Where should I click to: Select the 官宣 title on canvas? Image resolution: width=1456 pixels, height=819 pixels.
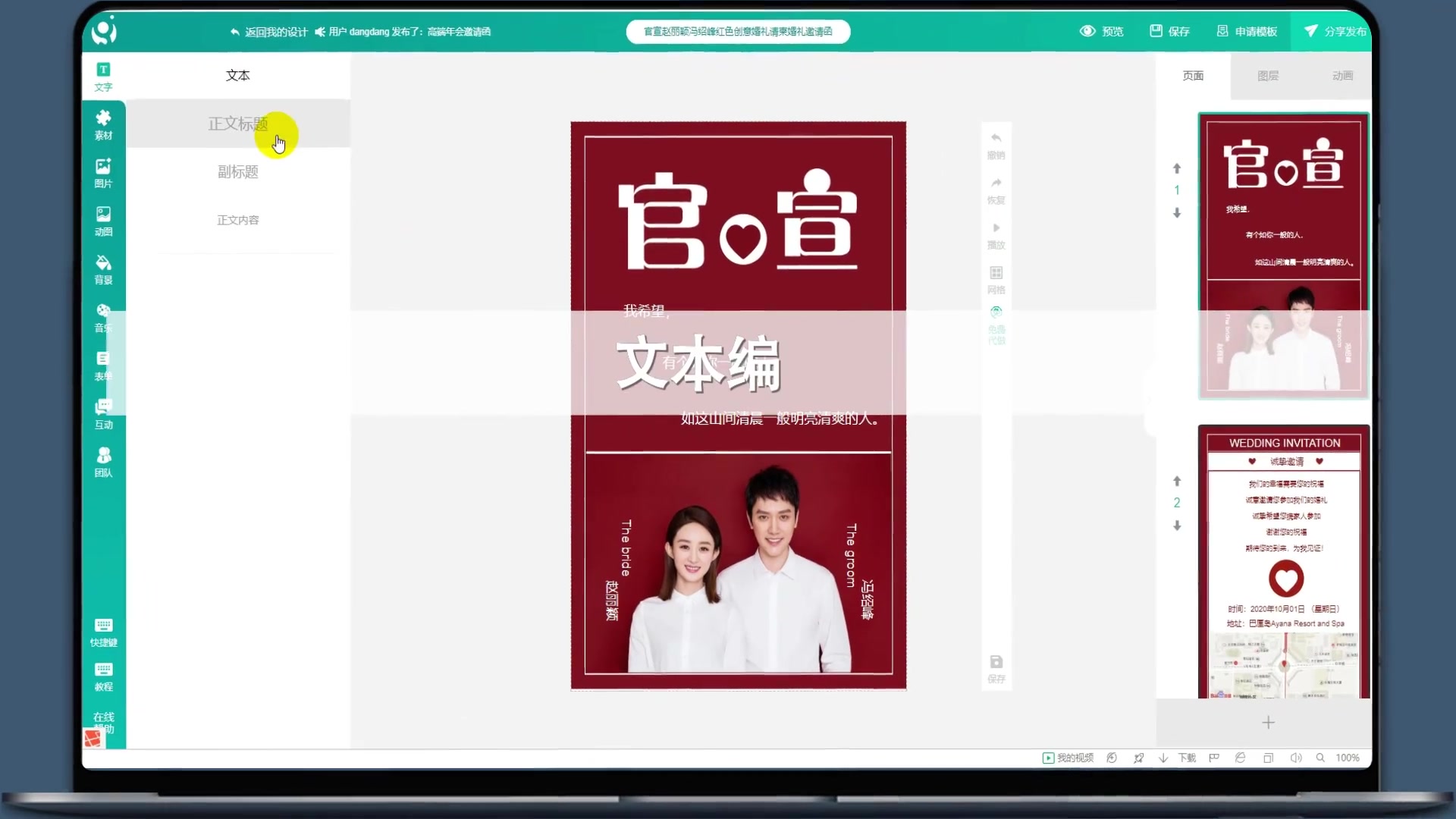[738, 220]
